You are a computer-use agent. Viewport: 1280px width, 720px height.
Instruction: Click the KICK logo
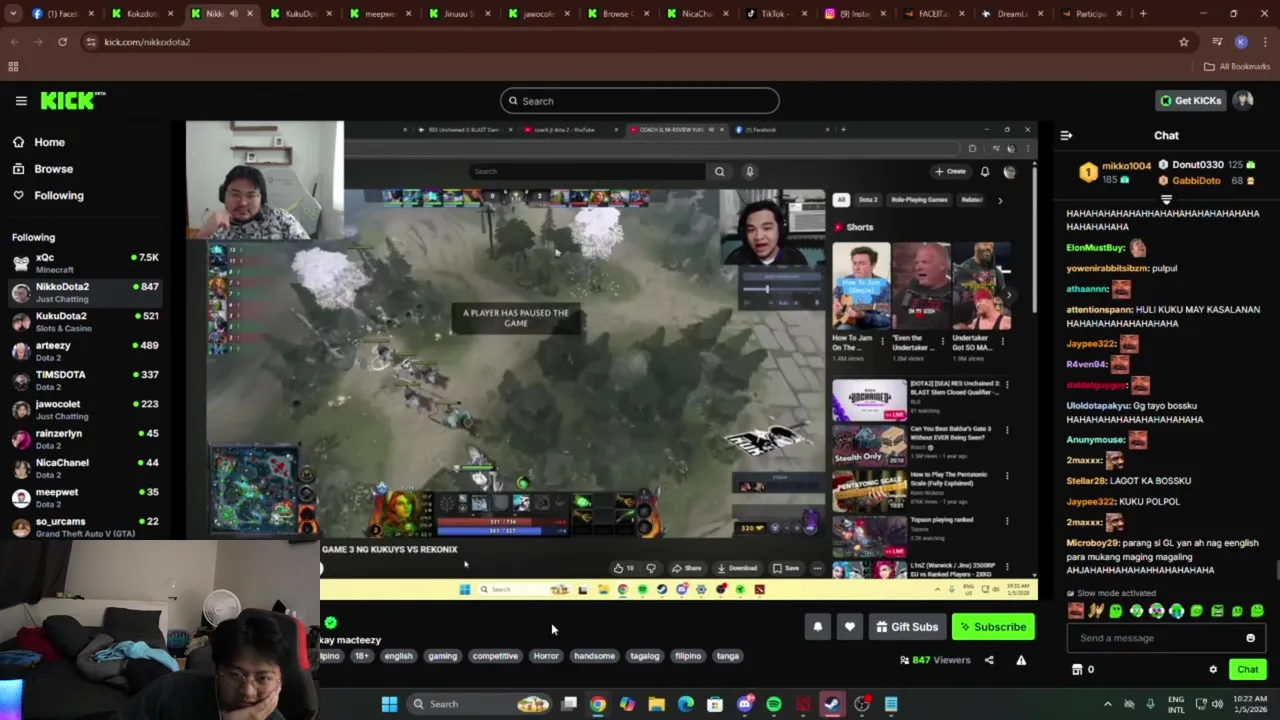click(x=73, y=100)
